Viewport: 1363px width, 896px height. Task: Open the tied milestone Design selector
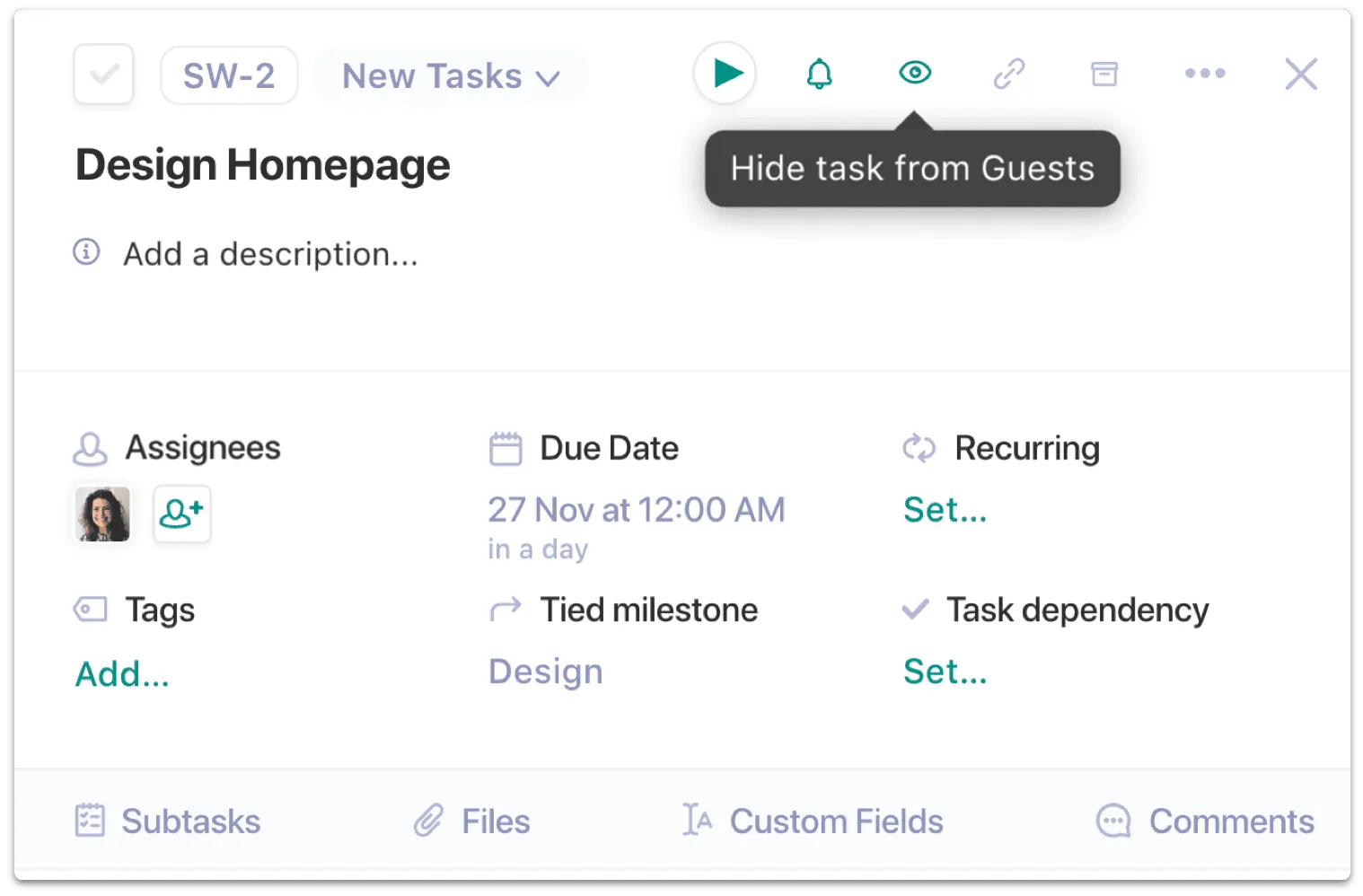click(x=545, y=672)
